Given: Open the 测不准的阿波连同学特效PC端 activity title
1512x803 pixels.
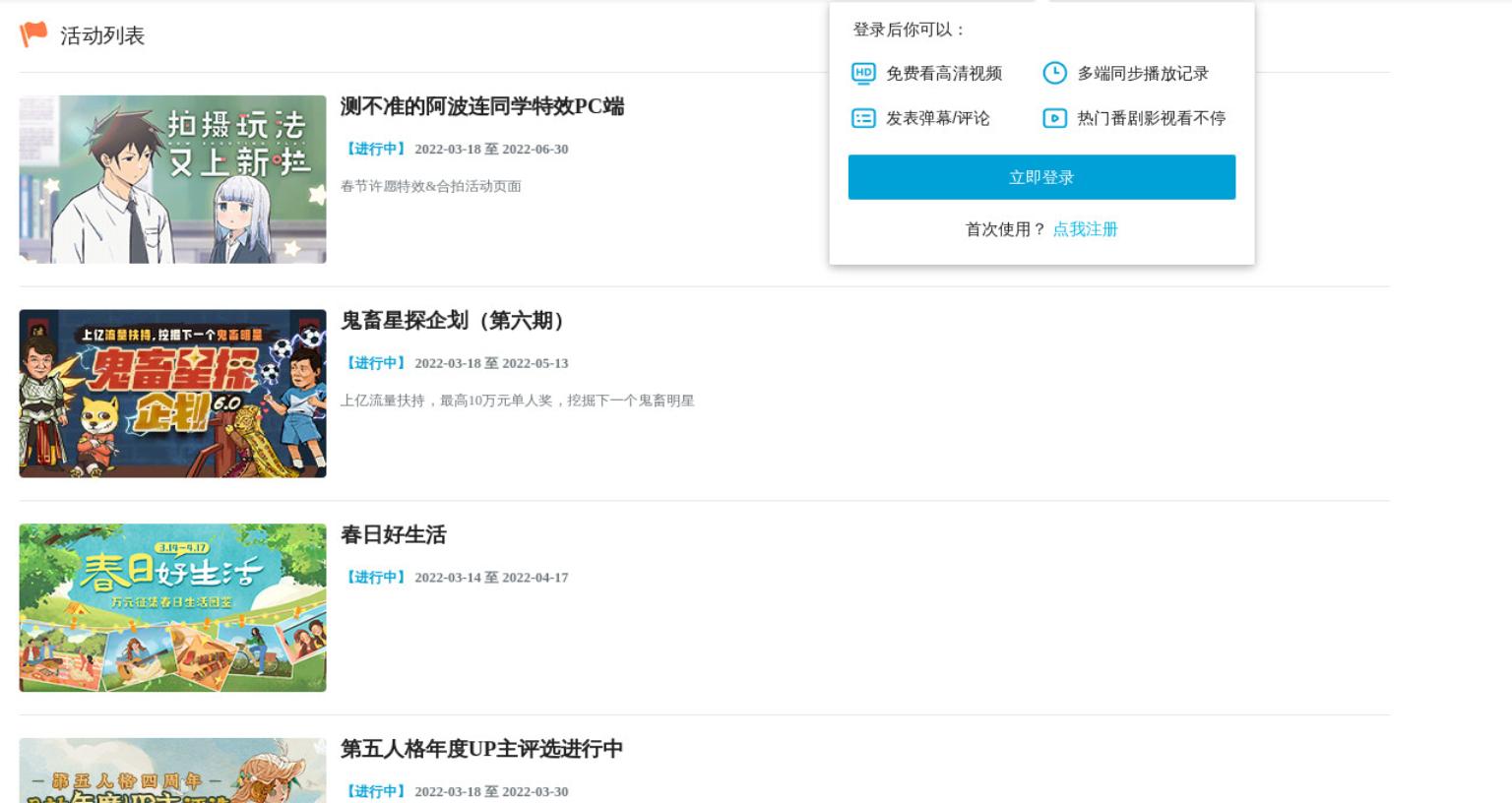Looking at the screenshot, I should click(x=482, y=106).
